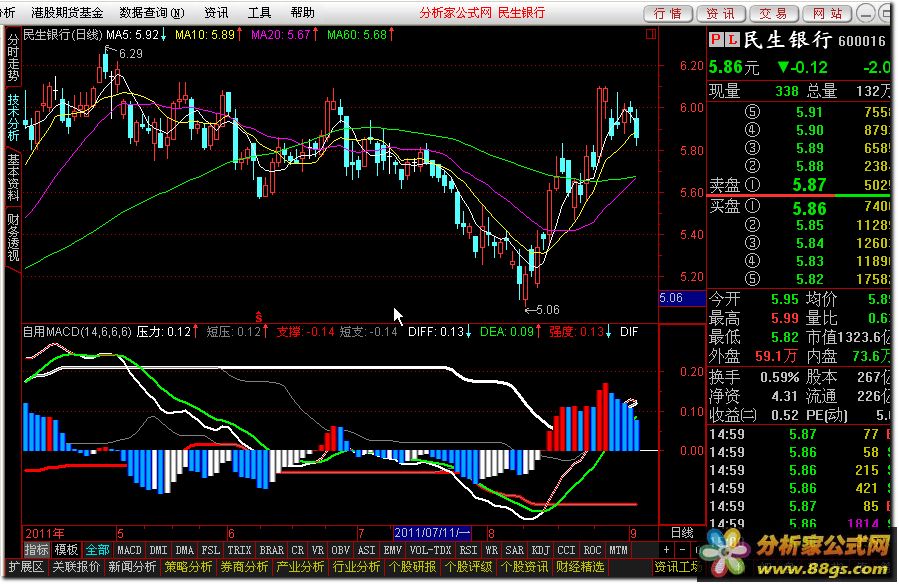Open the 个股评级 tab
The width and height of the screenshot is (899, 584).
(x=468, y=567)
